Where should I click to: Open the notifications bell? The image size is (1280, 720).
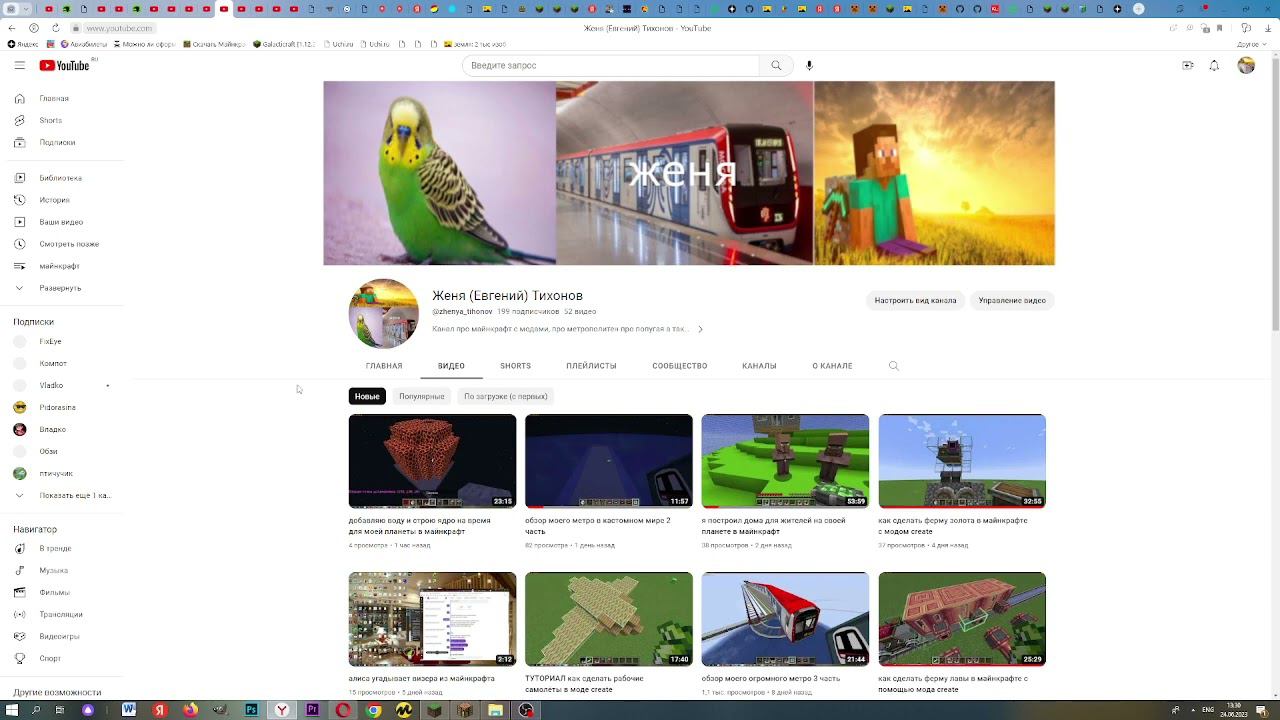[1214, 65]
